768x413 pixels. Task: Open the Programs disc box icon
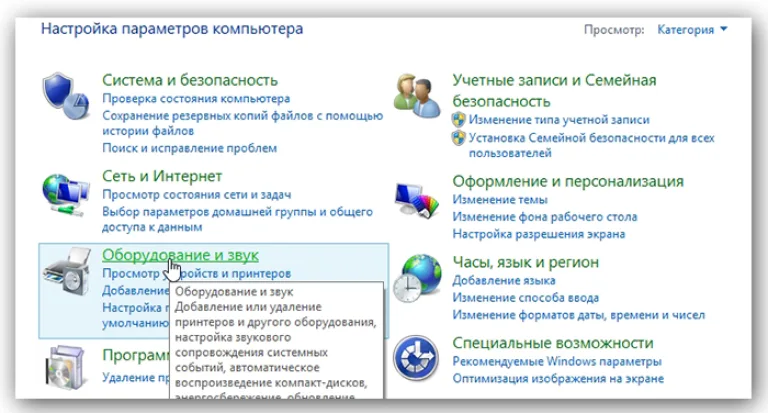tap(65, 368)
